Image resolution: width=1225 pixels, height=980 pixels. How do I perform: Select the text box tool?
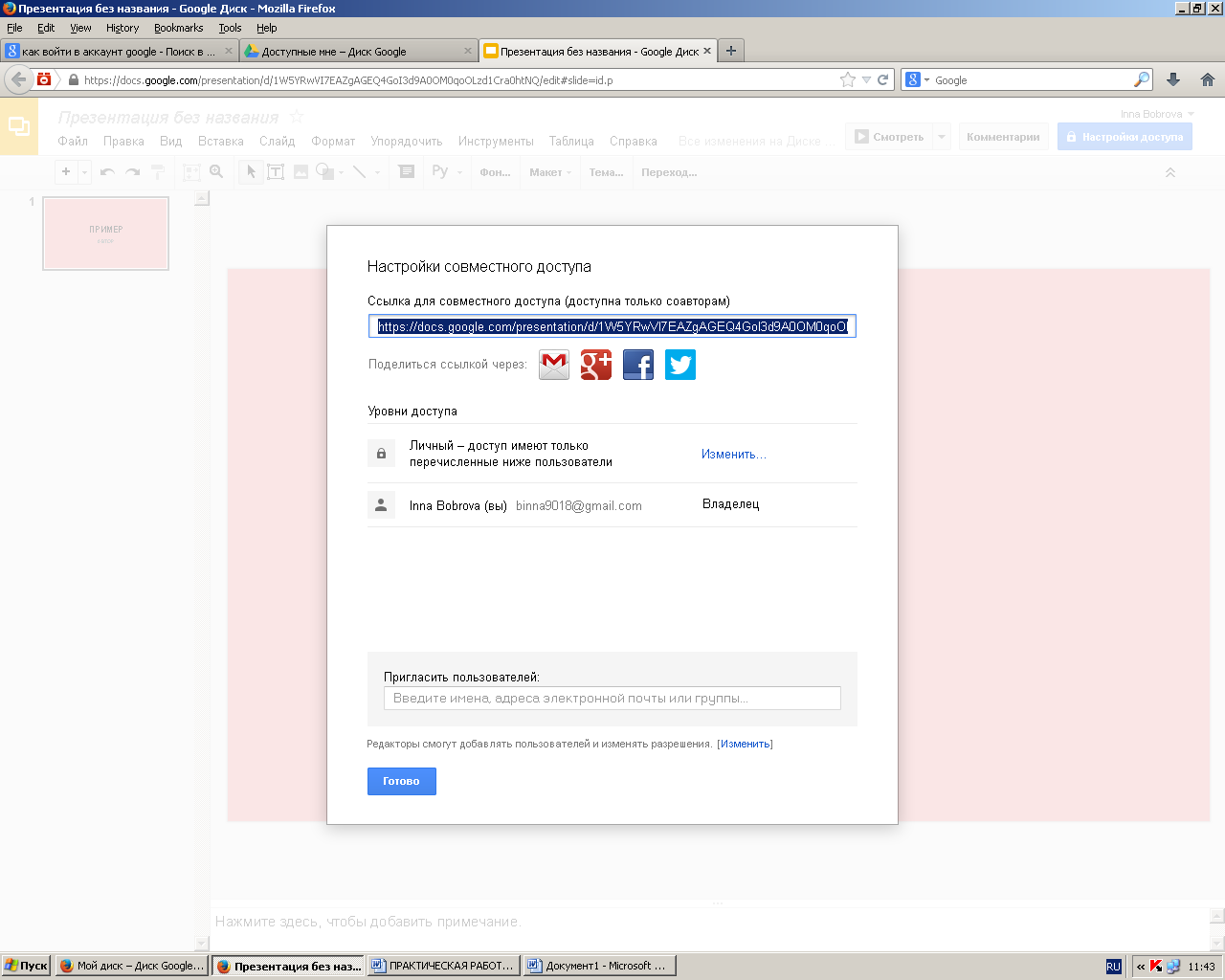coord(276,172)
